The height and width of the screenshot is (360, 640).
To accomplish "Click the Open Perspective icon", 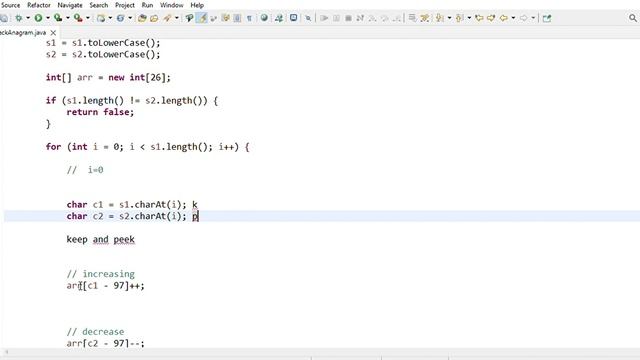I will [547, 18].
